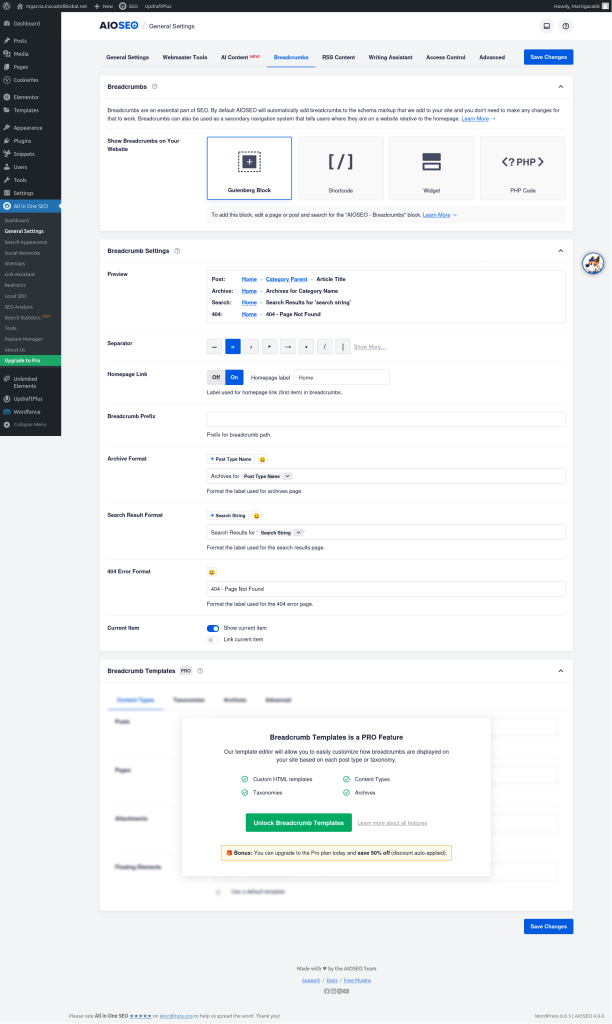Choose the Widget breadcrumb display option
The image size is (612, 1024).
point(431,168)
